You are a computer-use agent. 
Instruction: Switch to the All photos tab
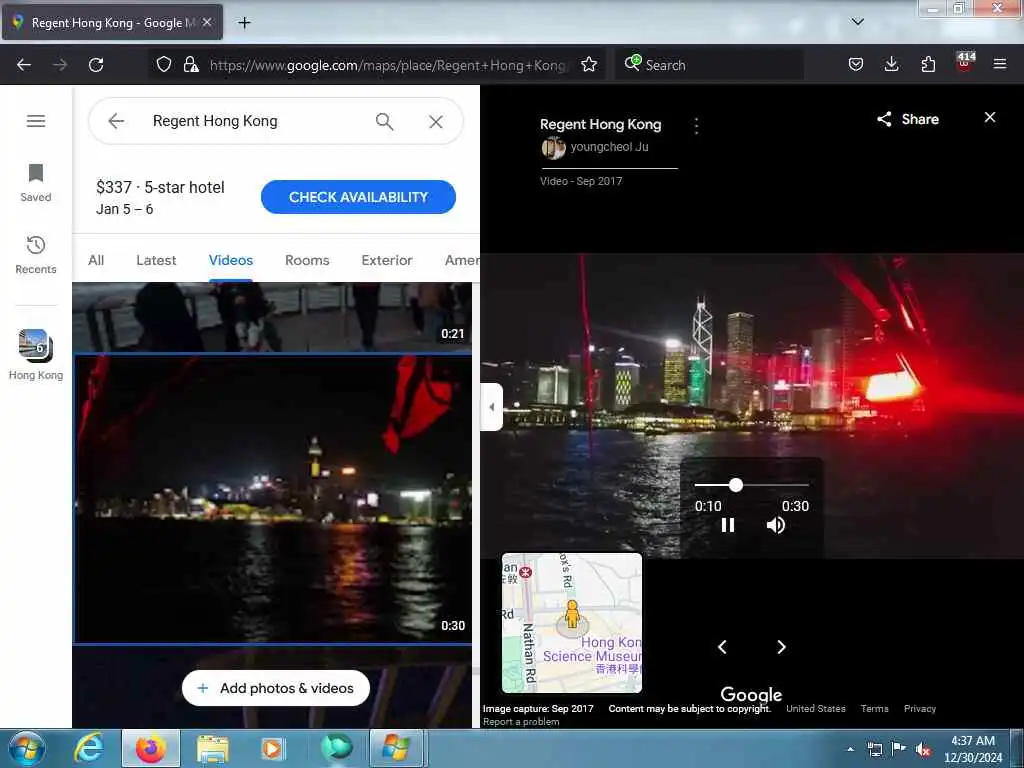click(x=96, y=260)
